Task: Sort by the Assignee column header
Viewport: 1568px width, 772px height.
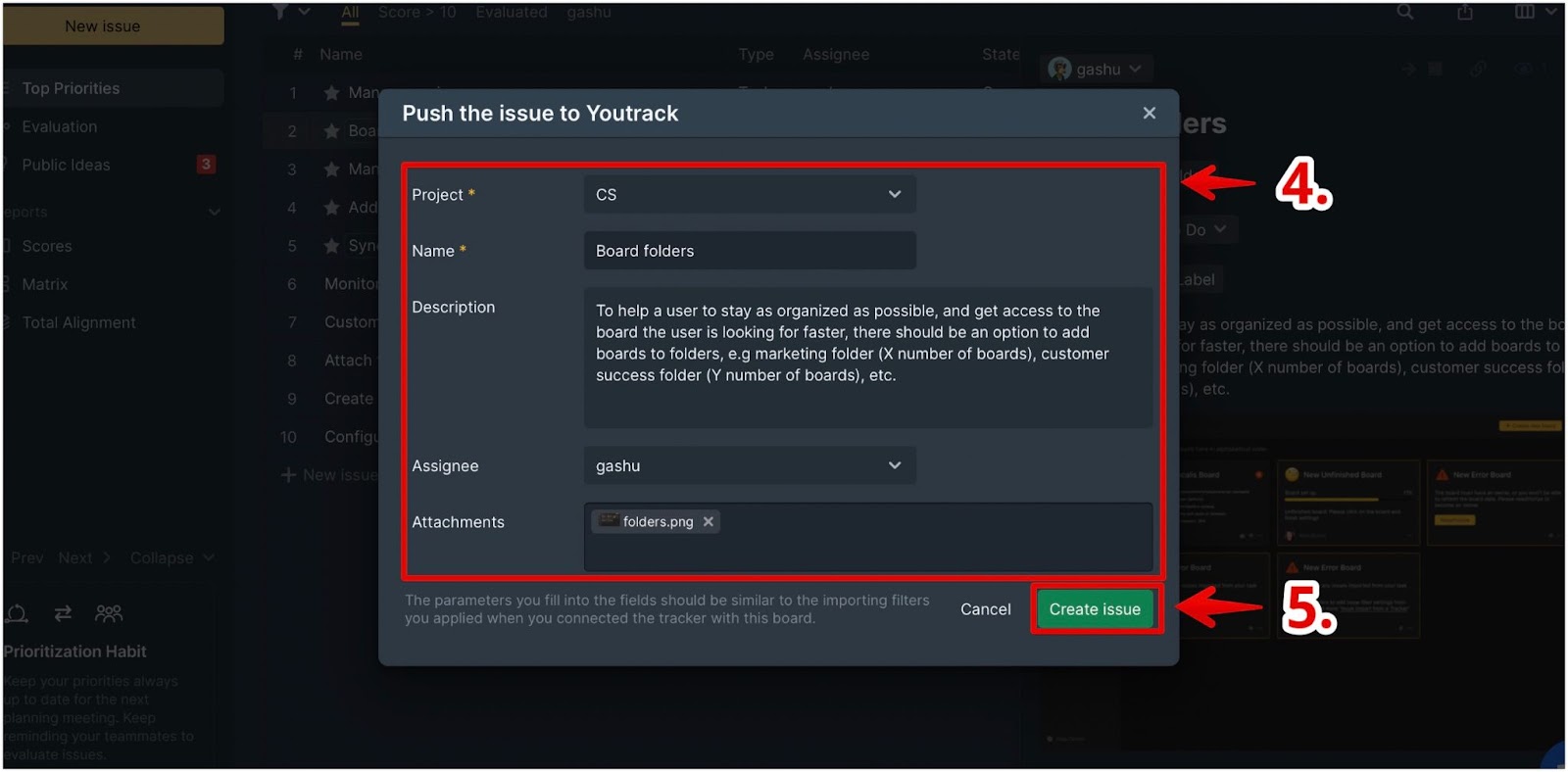Action: click(x=836, y=55)
